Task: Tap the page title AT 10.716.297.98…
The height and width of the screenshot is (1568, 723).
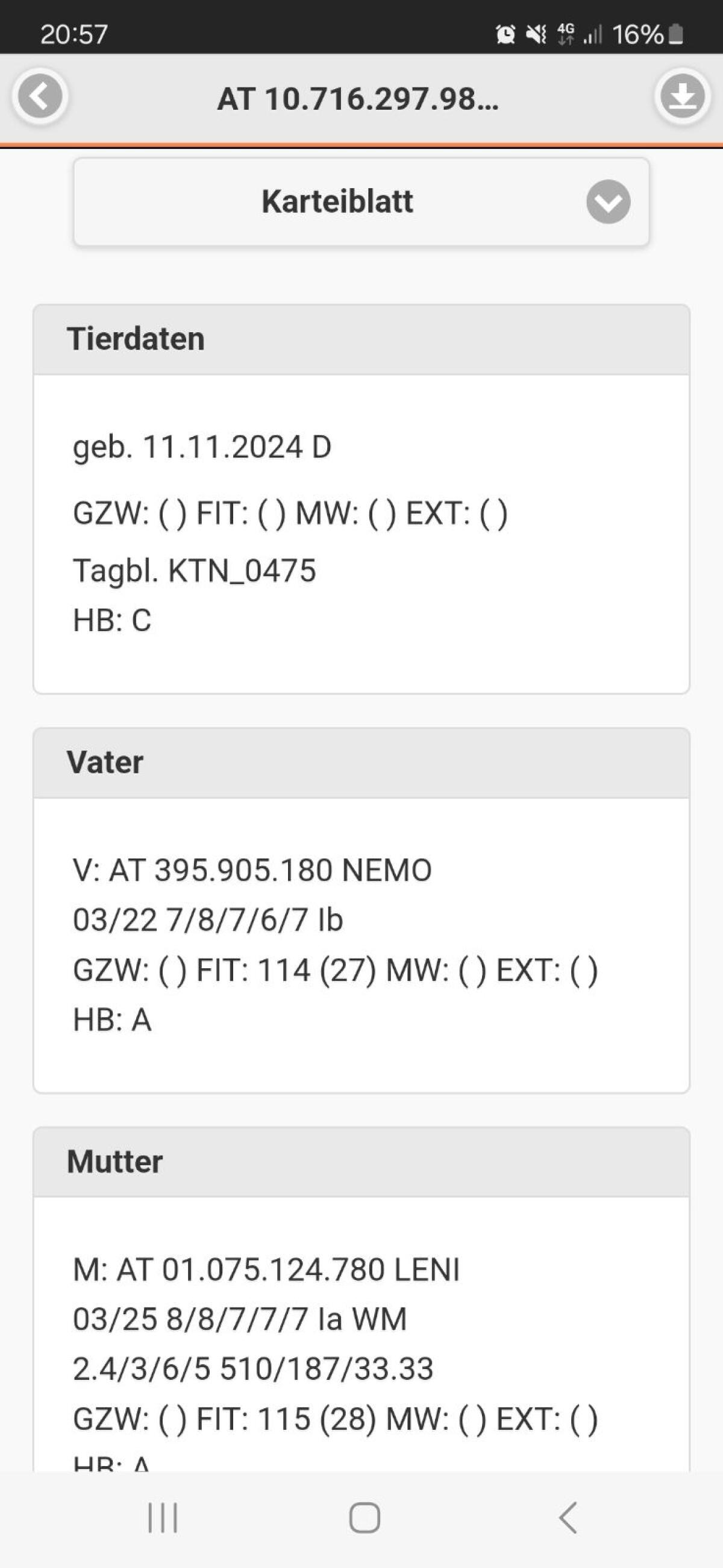Action: pyautogui.click(x=358, y=99)
